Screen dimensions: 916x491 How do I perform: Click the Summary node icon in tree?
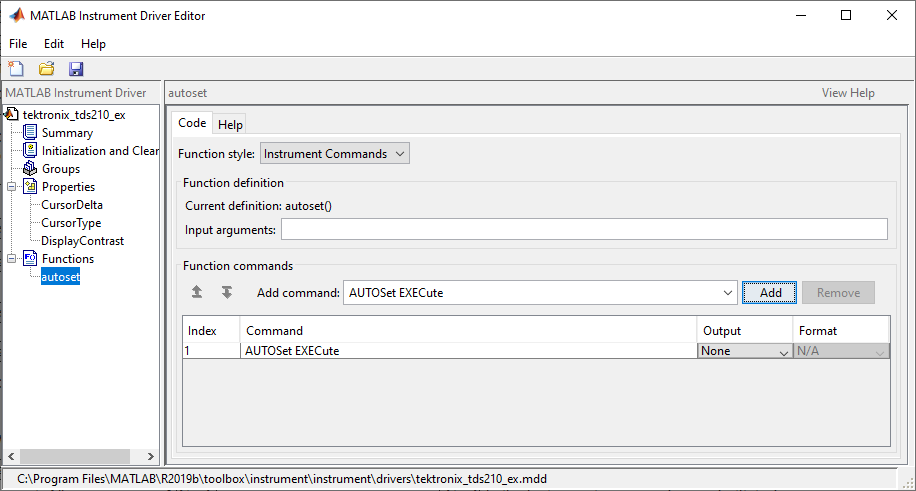click(31, 132)
